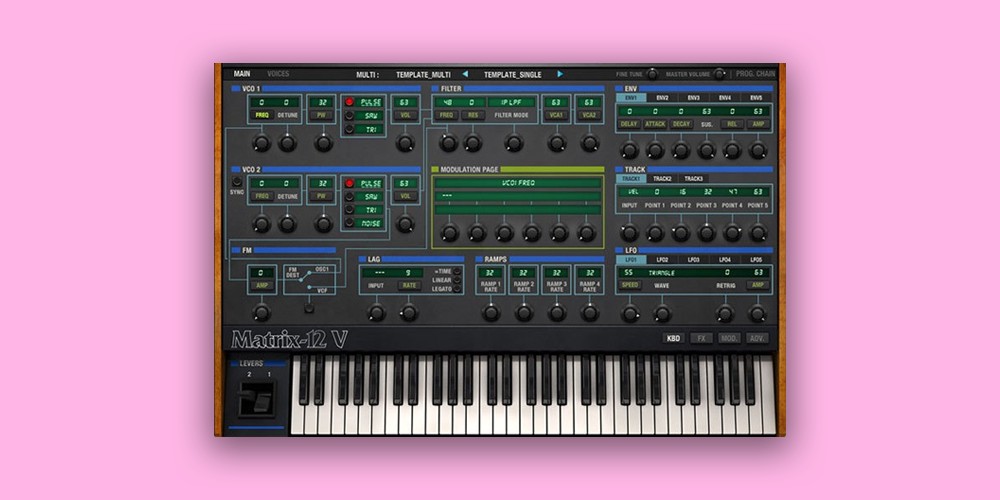Toggle the VCO 2 SYNC button

pyautogui.click(x=237, y=181)
